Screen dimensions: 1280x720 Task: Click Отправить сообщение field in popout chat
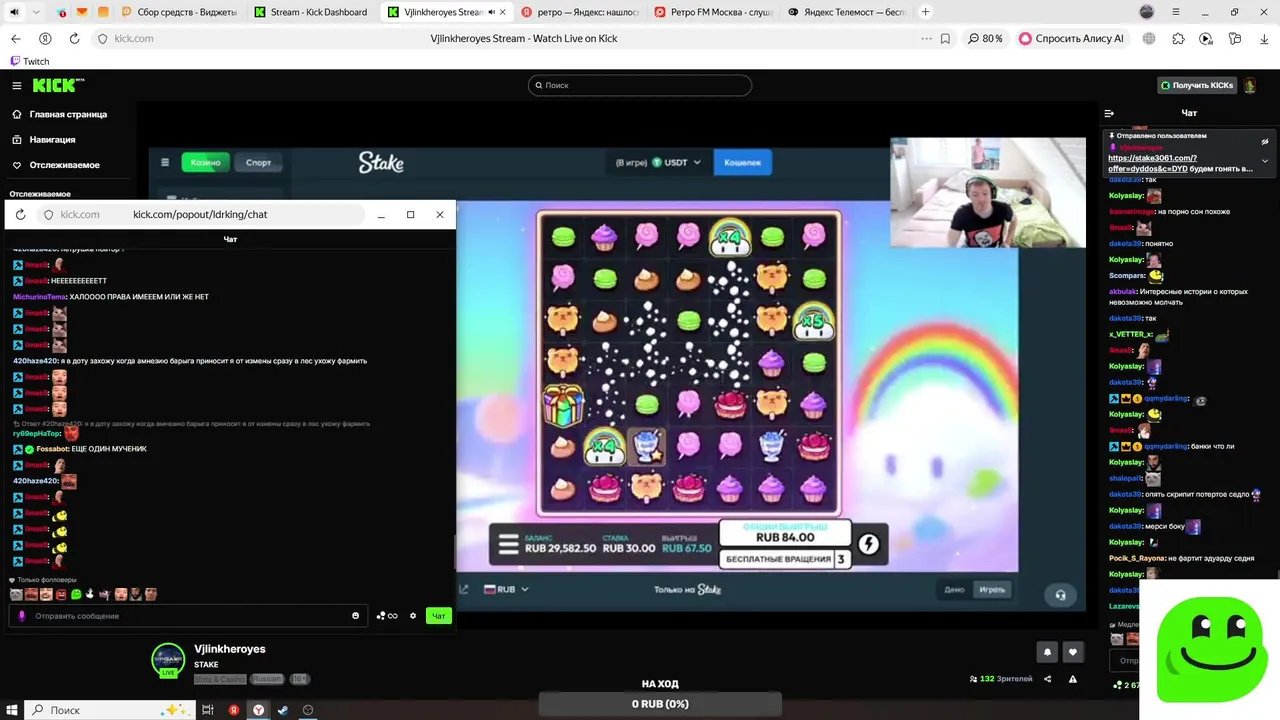point(190,616)
